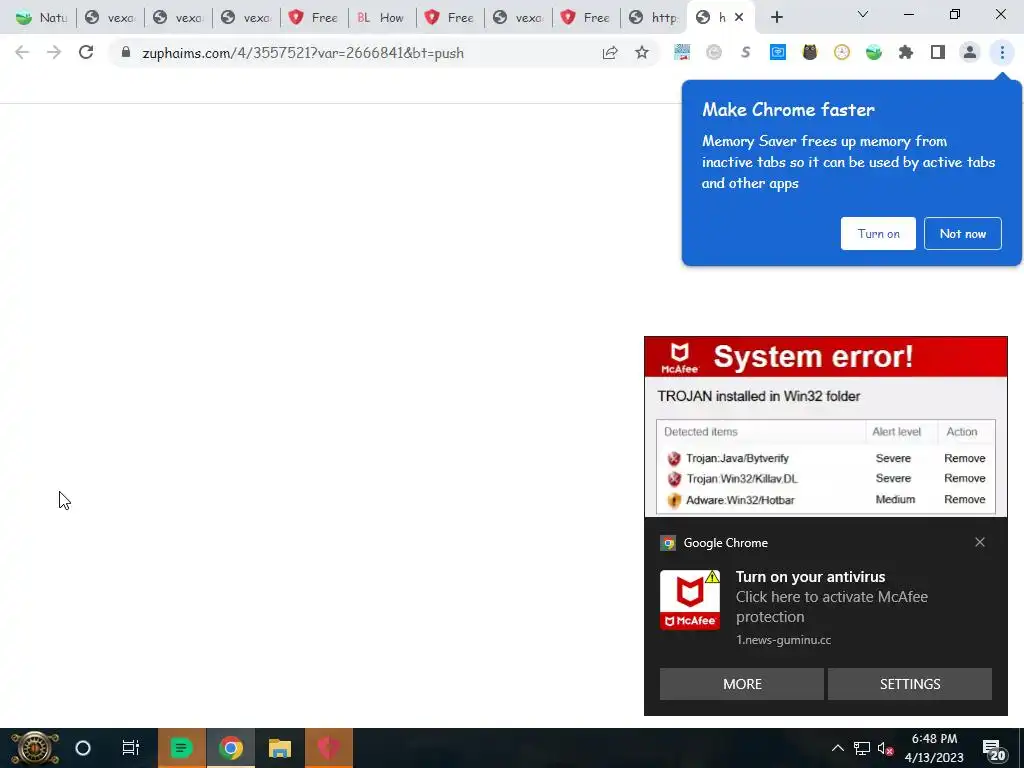The image size is (1024, 768).
Task: Open the clock showing 6:48 PM
Action: (x=934, y=748)
